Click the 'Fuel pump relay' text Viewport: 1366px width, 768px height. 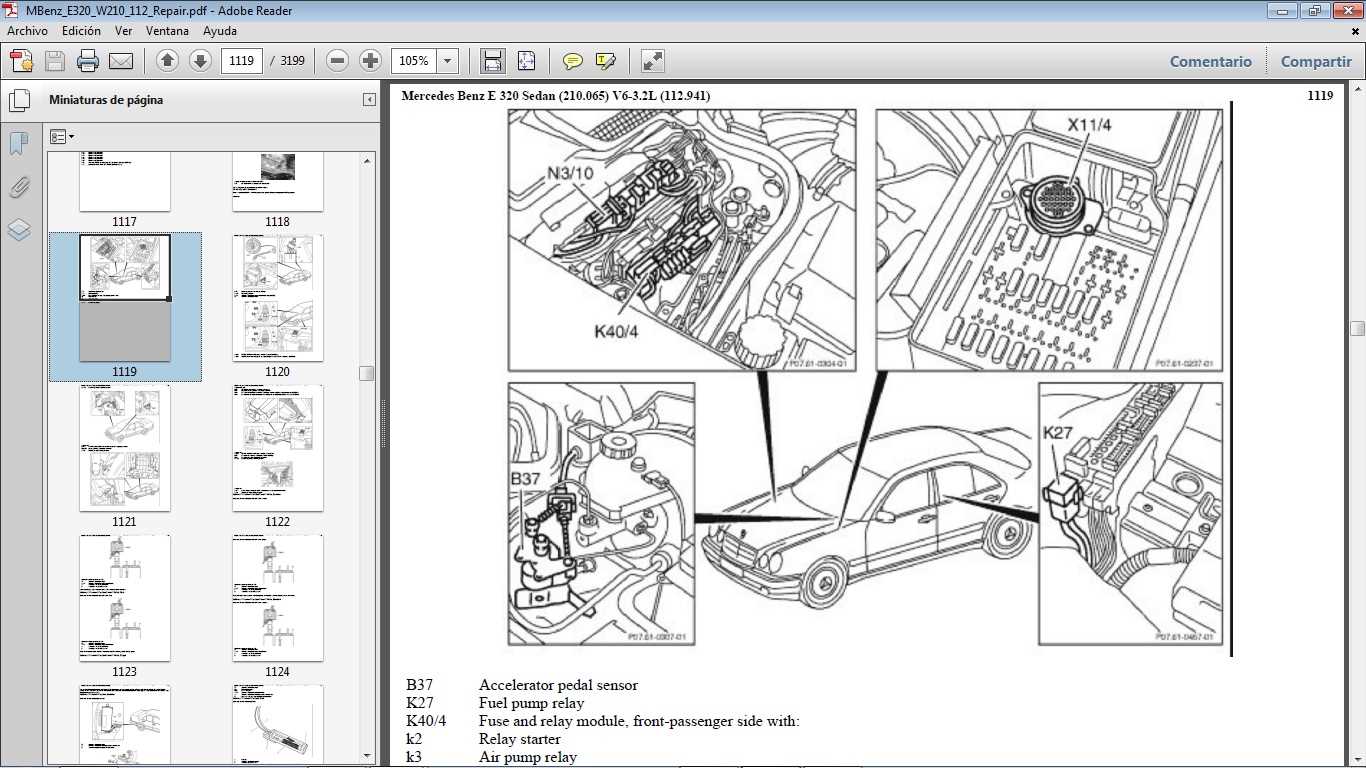(x=531, y=703)
